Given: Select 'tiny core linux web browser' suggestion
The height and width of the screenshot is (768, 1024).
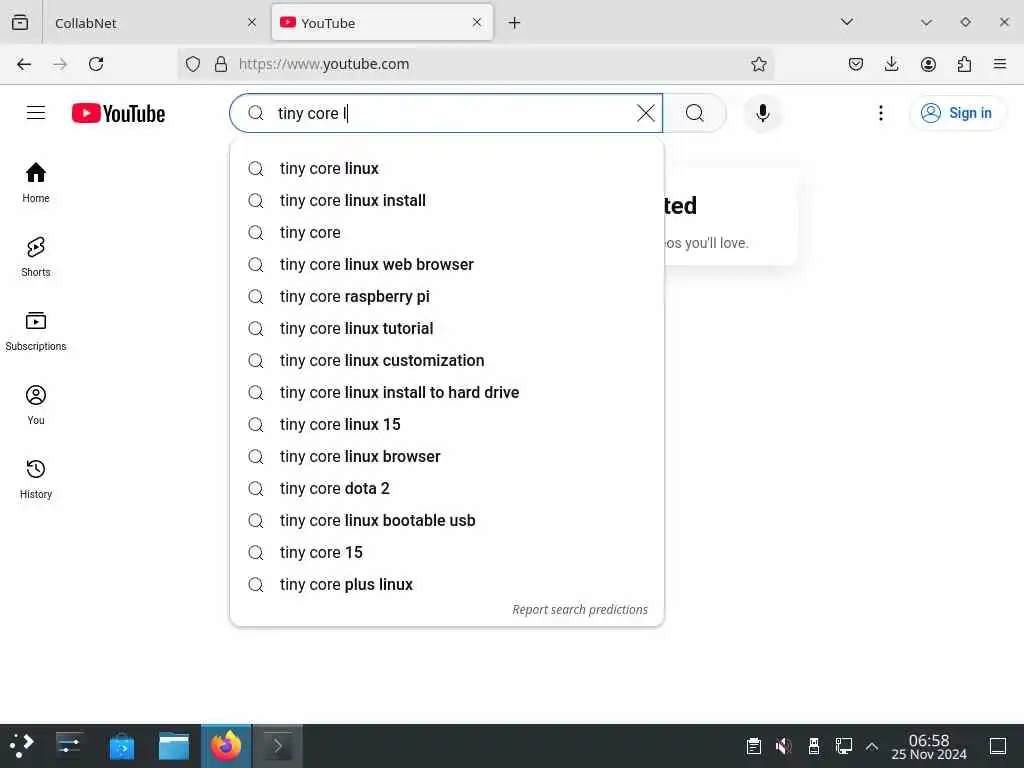Looking at the screenshot, I should (x=447, y=264).
